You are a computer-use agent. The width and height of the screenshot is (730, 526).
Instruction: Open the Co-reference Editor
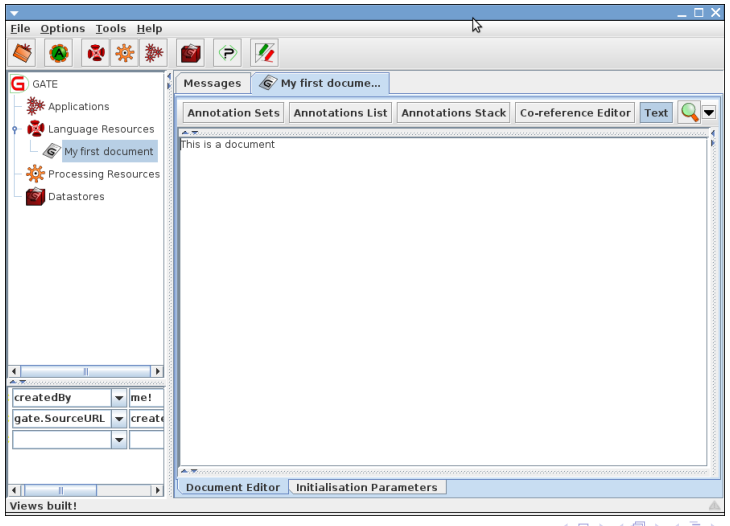[575, 113]
